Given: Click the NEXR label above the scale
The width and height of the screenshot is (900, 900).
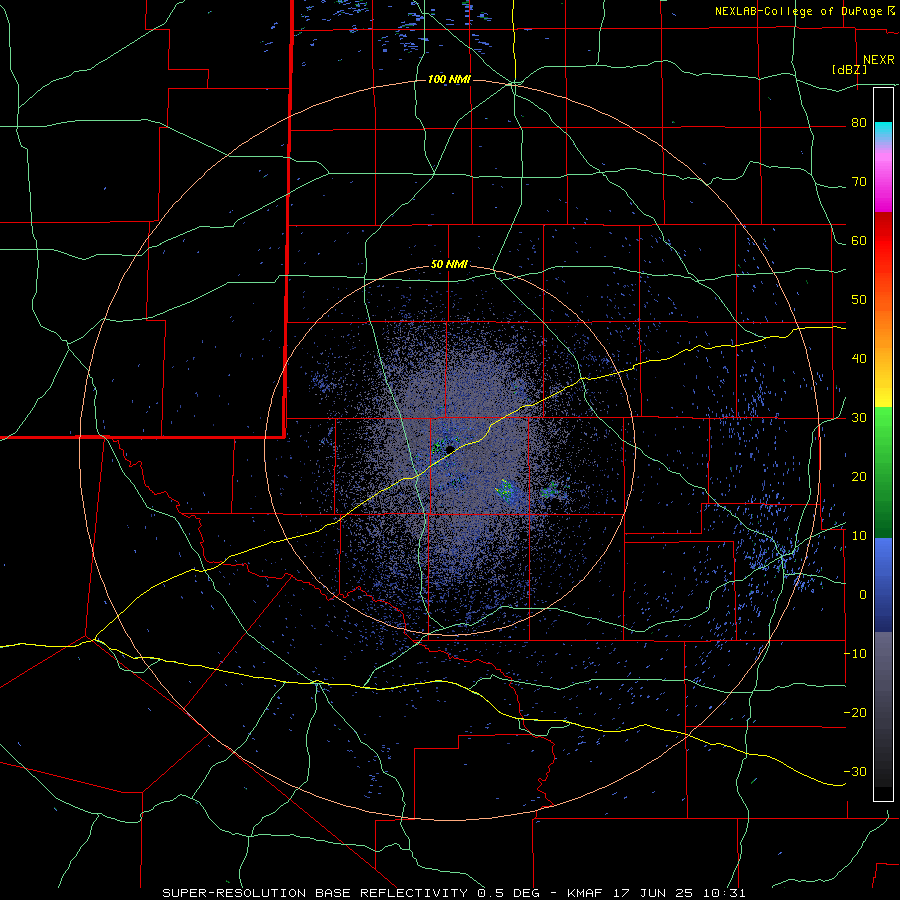Looking at the screenshot, I should coord(878,60).
